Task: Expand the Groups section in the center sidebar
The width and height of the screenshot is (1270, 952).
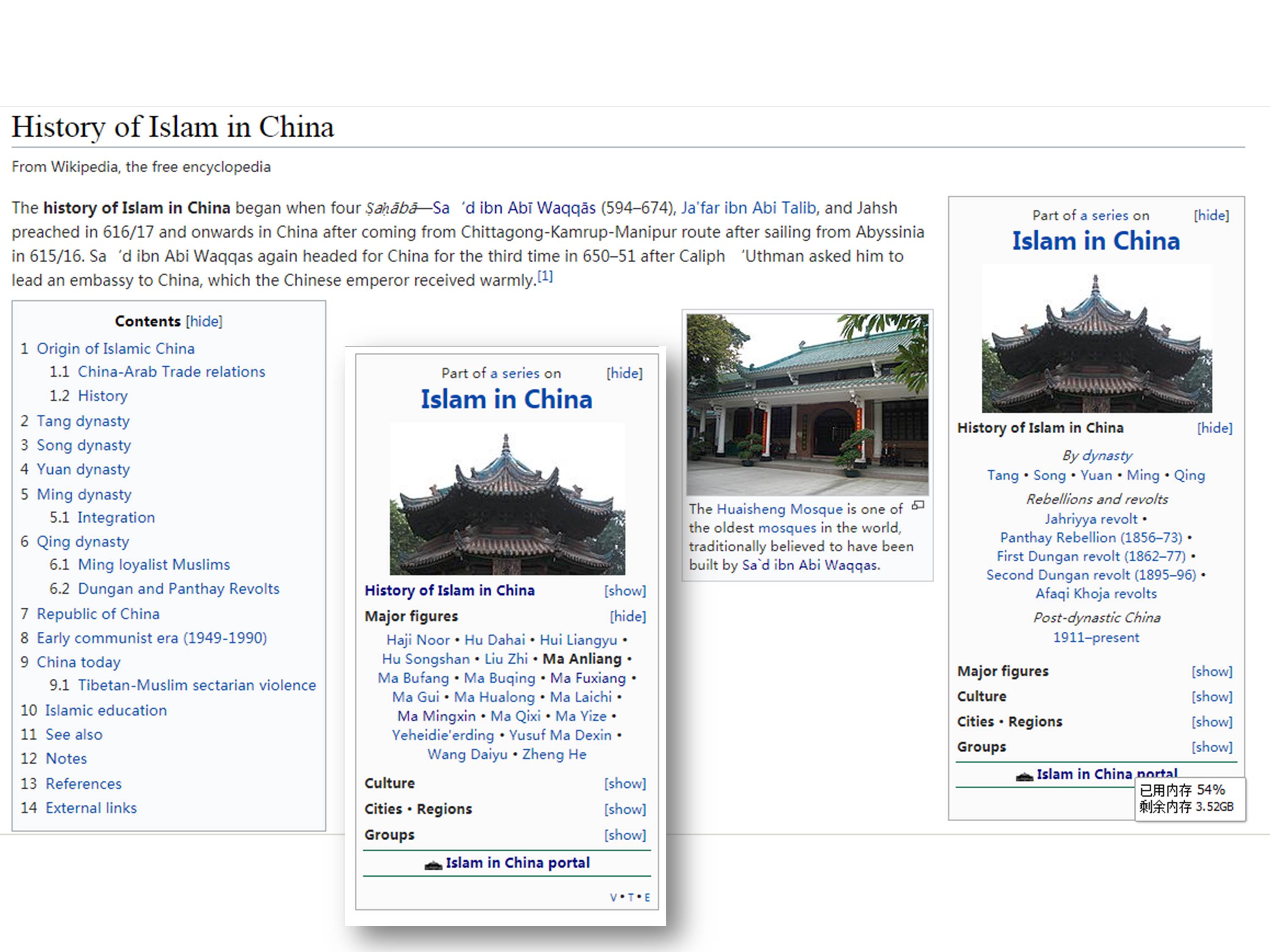Action: point(625,835)
